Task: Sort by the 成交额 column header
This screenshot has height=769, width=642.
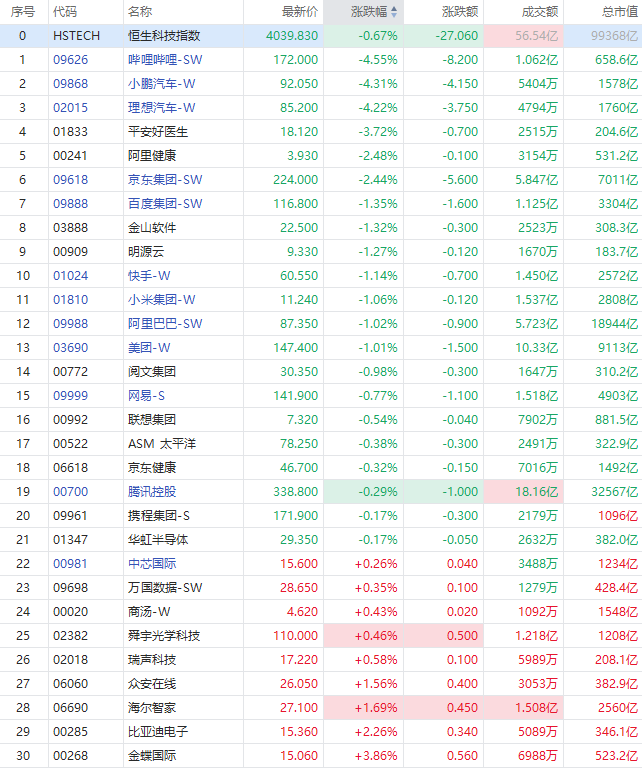Action: coord(539,12)
